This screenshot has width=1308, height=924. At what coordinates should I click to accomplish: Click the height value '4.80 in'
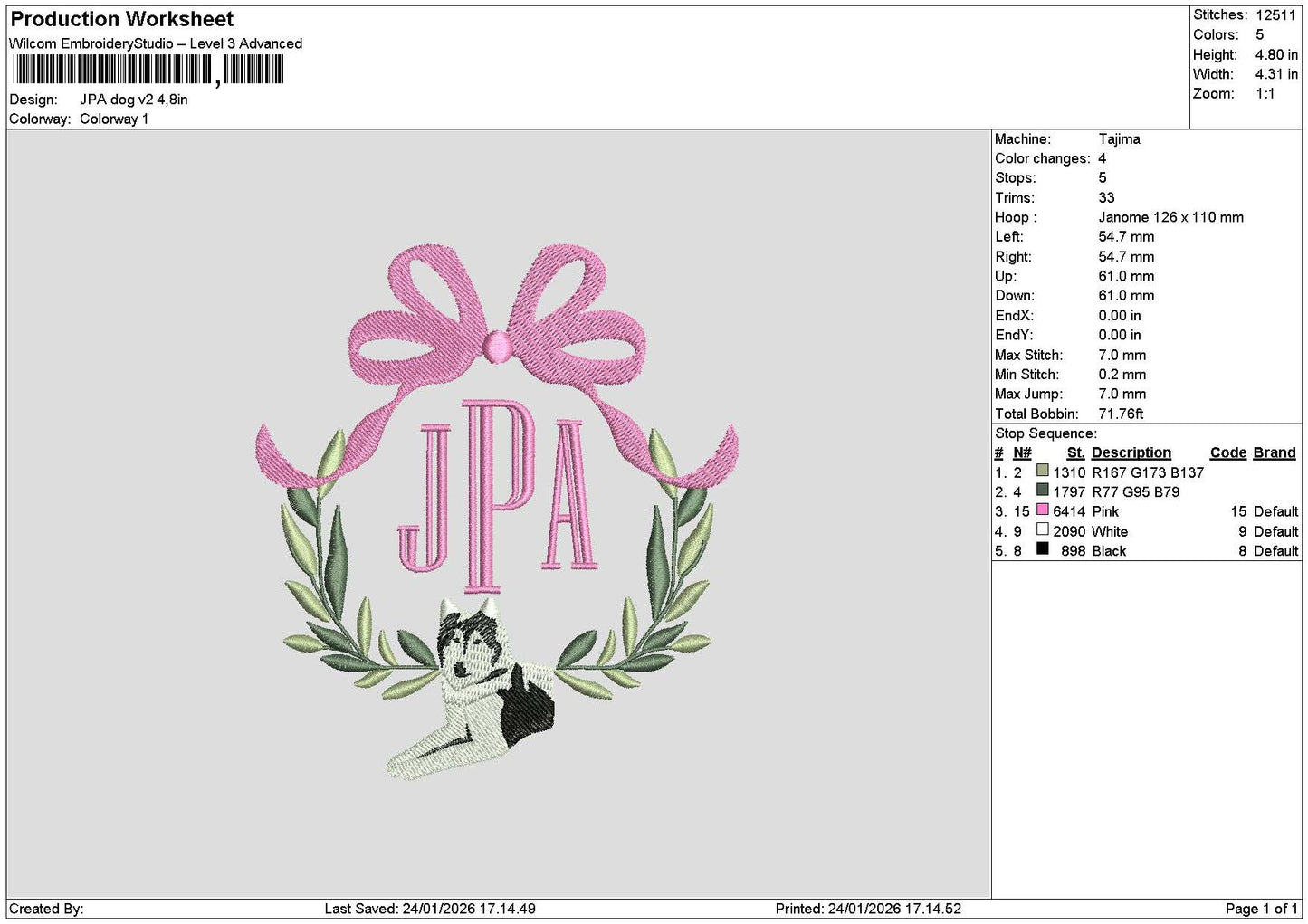(x=1276, y=54)
